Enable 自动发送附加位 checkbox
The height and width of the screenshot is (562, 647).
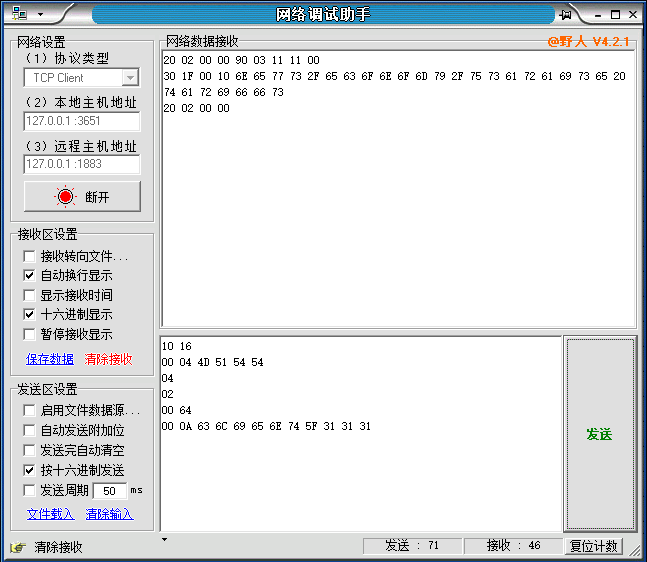point(29,430)
